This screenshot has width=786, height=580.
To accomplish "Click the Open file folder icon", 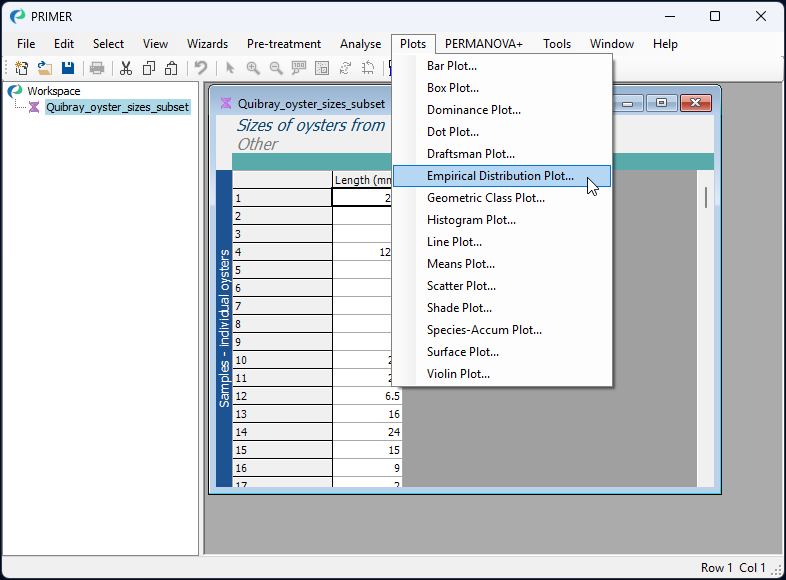I will pyautogui.click(x=45, y=68).
